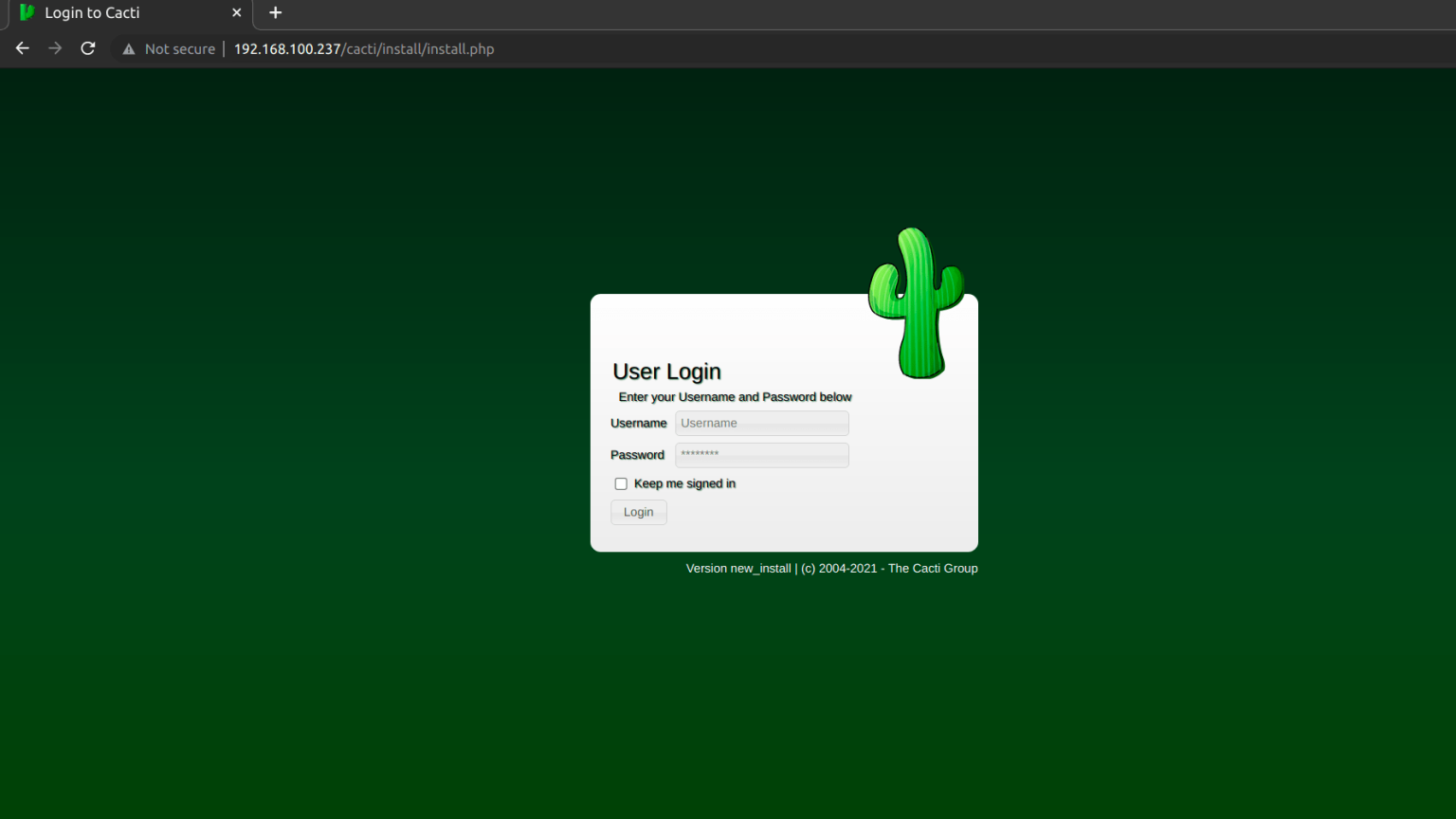
Task: Click the Password input field
Action: [761, 455]
